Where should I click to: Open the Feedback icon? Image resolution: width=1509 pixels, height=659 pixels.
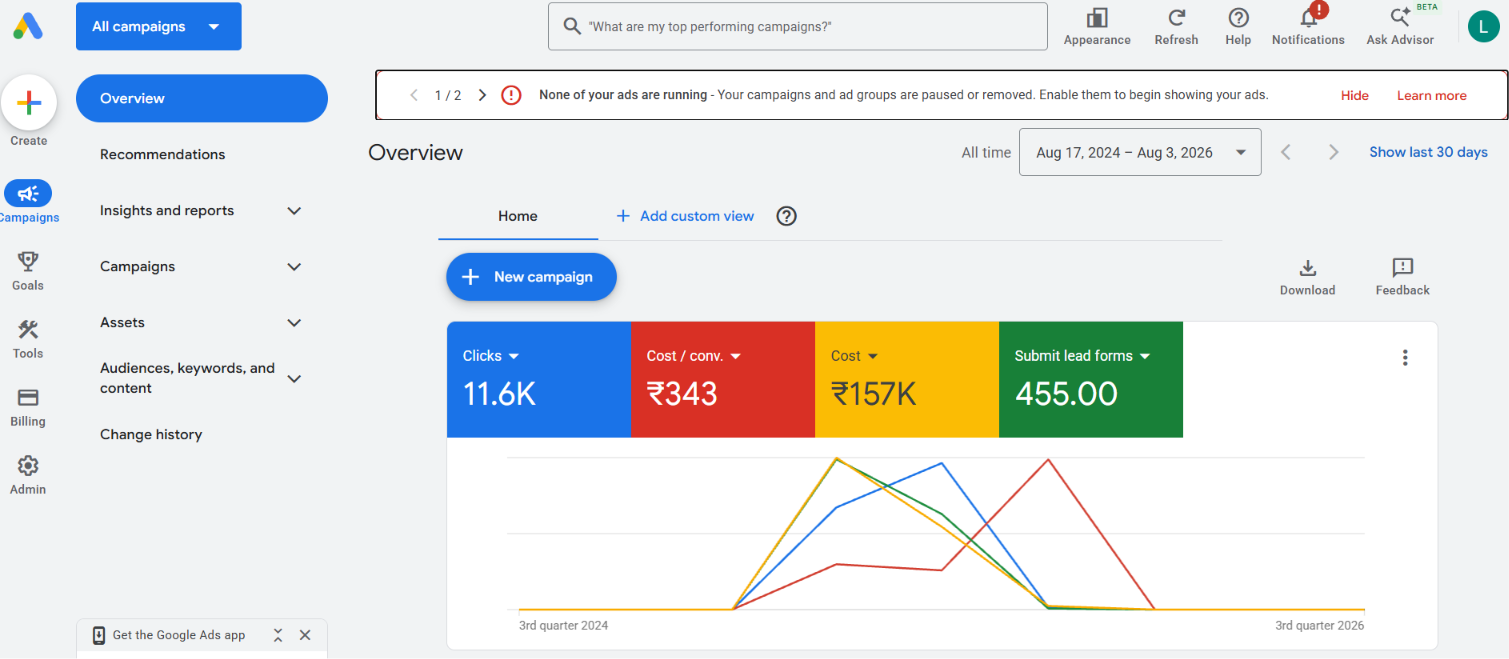1402,267
